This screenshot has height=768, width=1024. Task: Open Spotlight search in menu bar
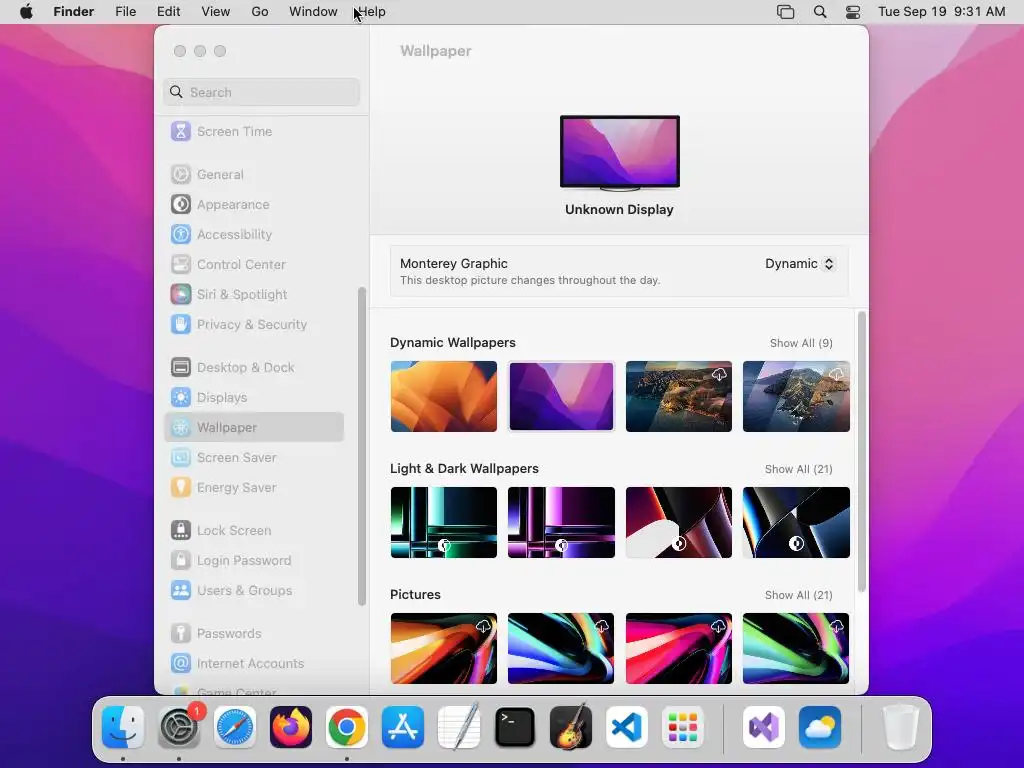point(820,12)
